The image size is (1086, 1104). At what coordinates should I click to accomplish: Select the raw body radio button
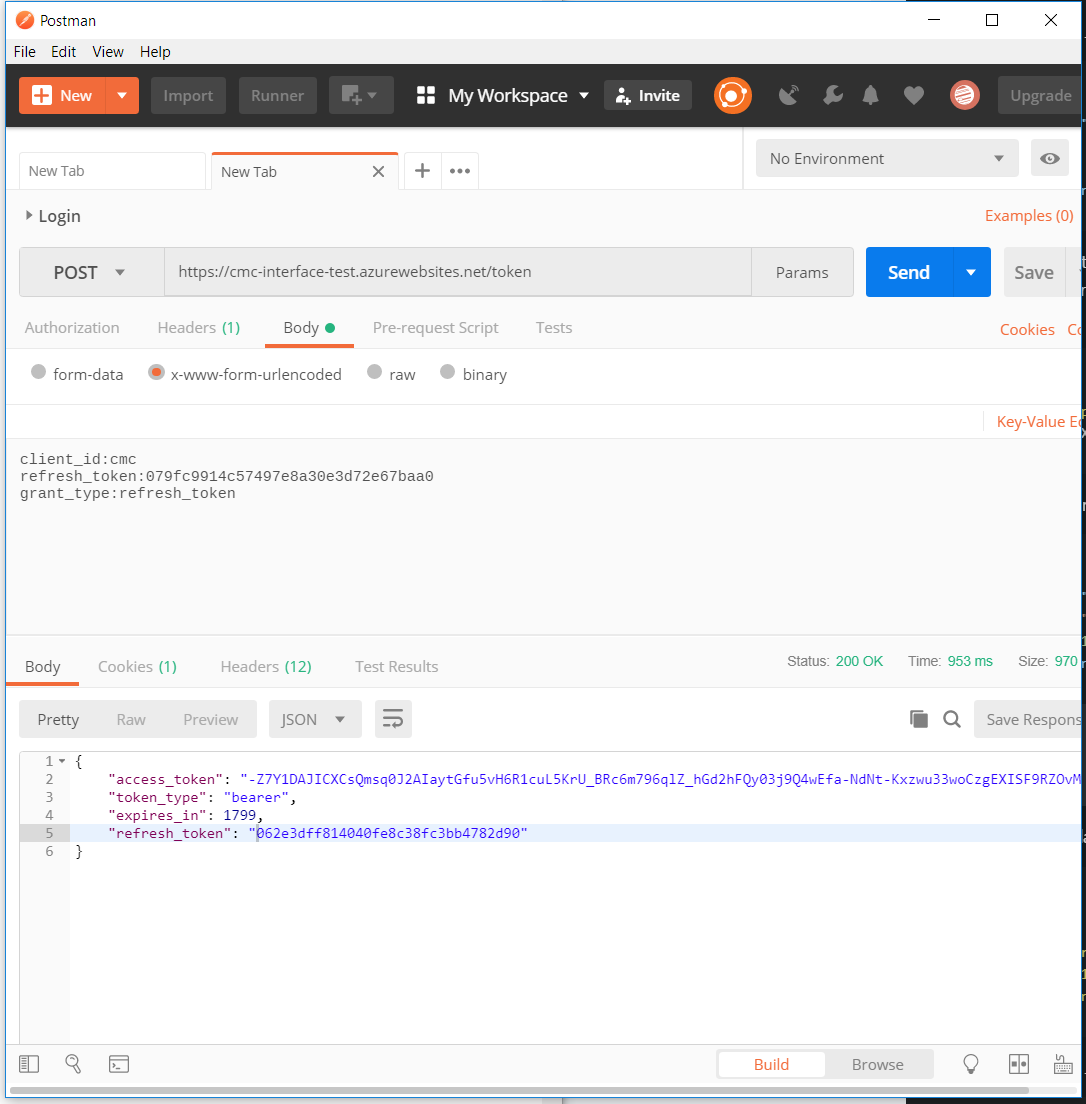click(x=375, y=373)
